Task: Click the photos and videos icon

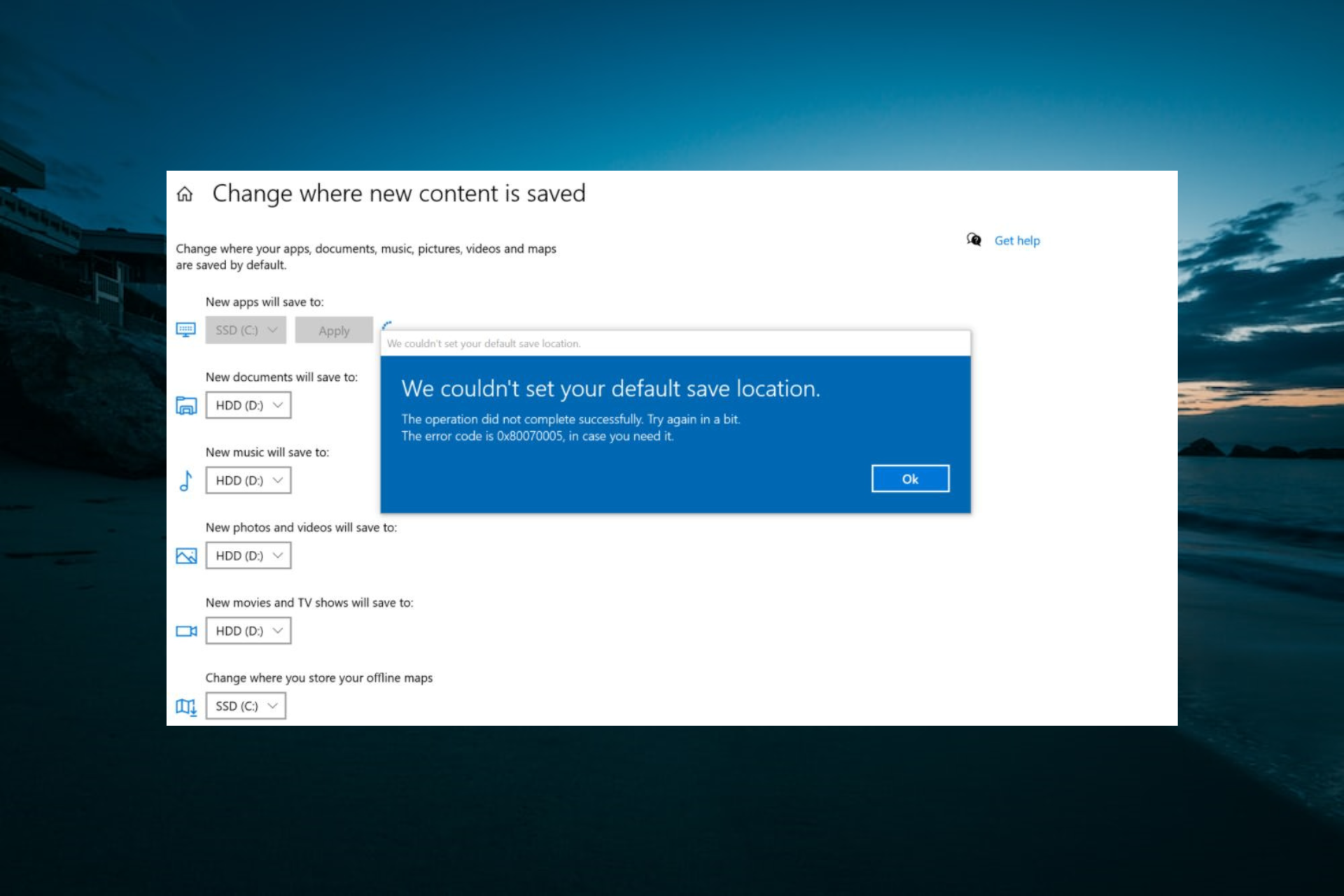Action: click(185, 555)
